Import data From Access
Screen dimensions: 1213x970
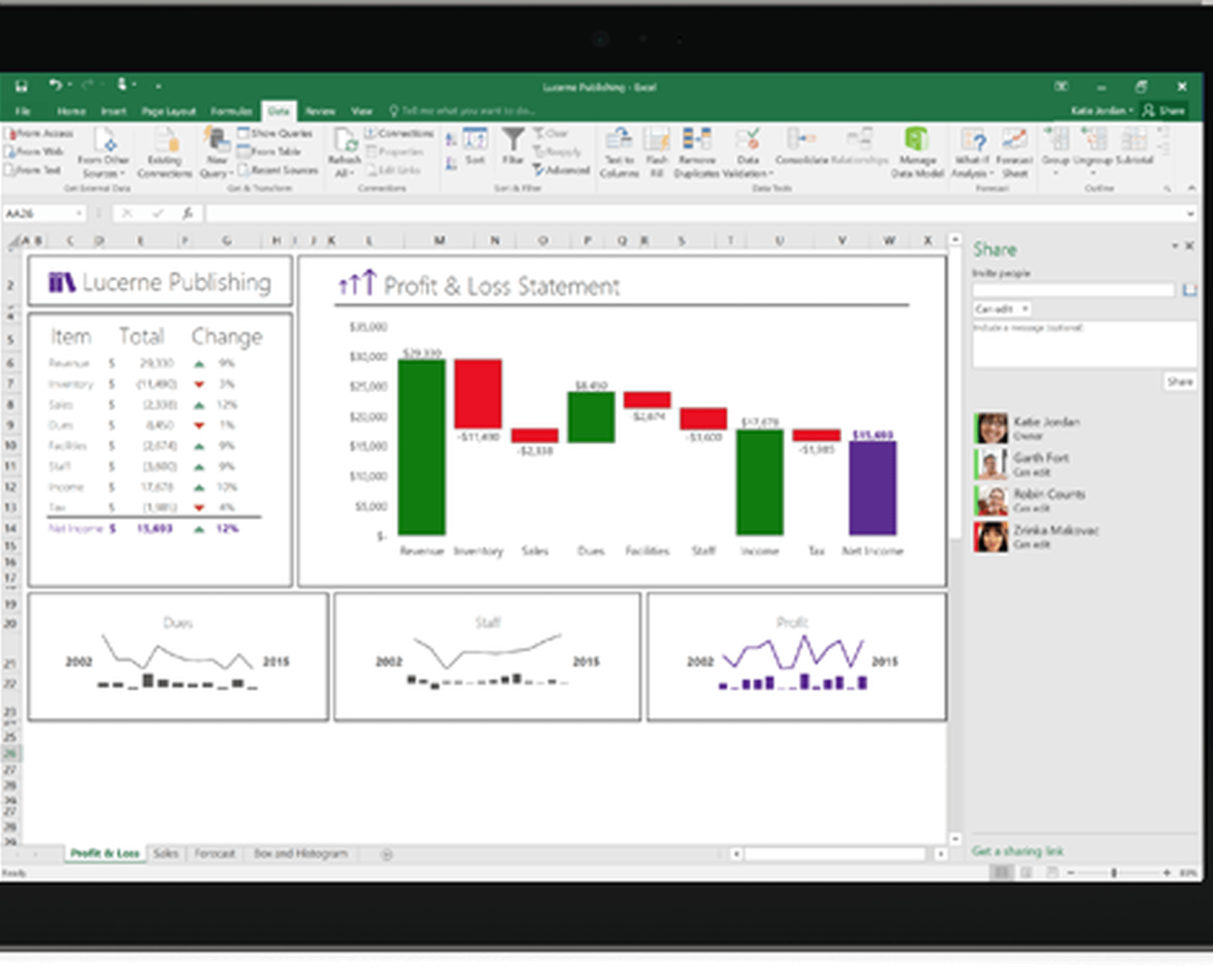tap(40, 134)
